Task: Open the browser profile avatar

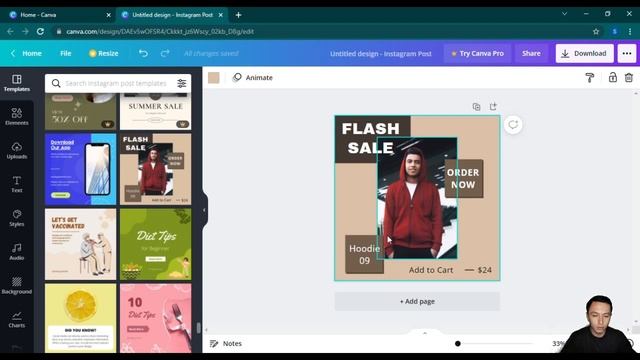Action: click(x=615, y=31)
